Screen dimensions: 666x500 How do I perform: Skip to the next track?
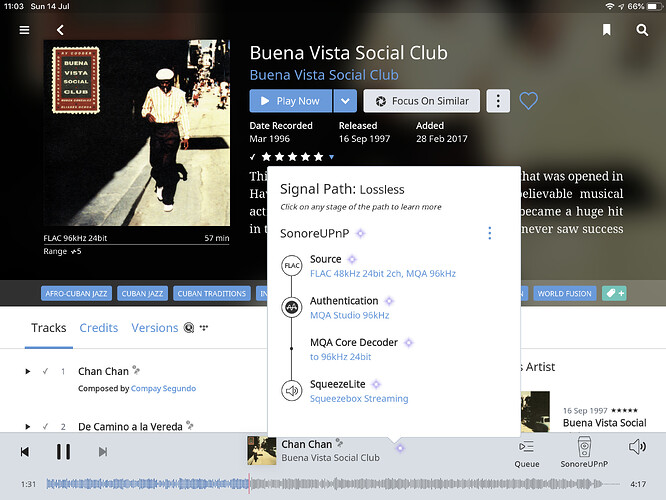pyautogui.click(x=102, y=452)
